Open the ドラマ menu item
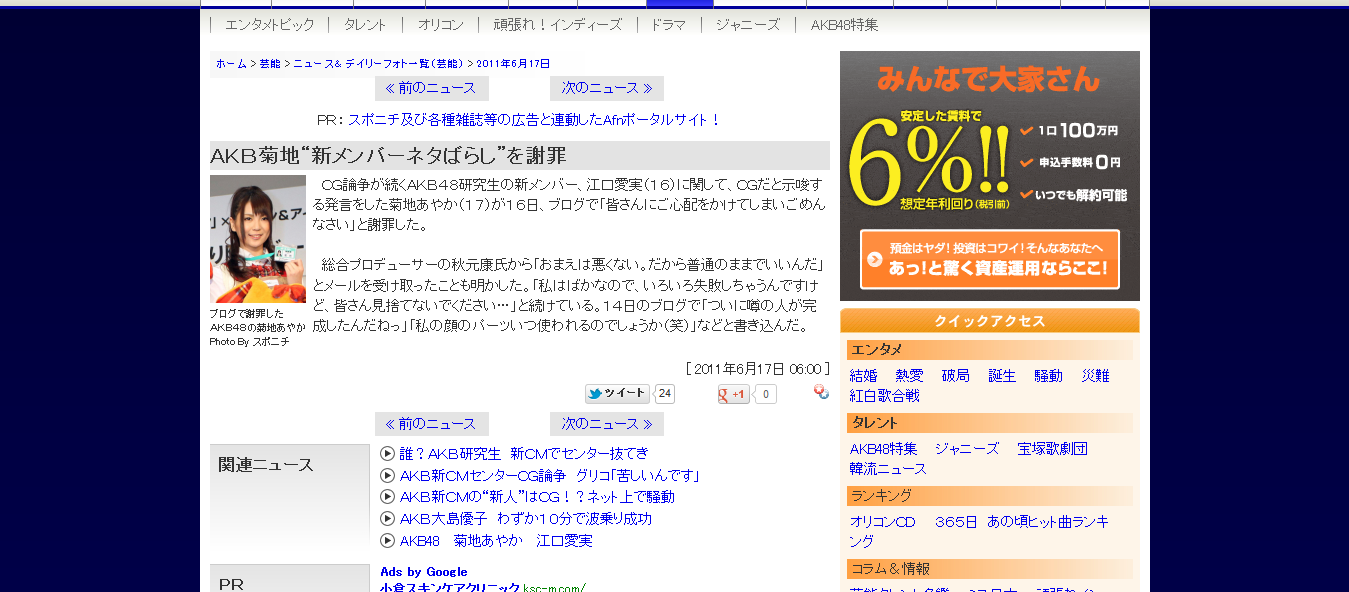 coord(668,25)
